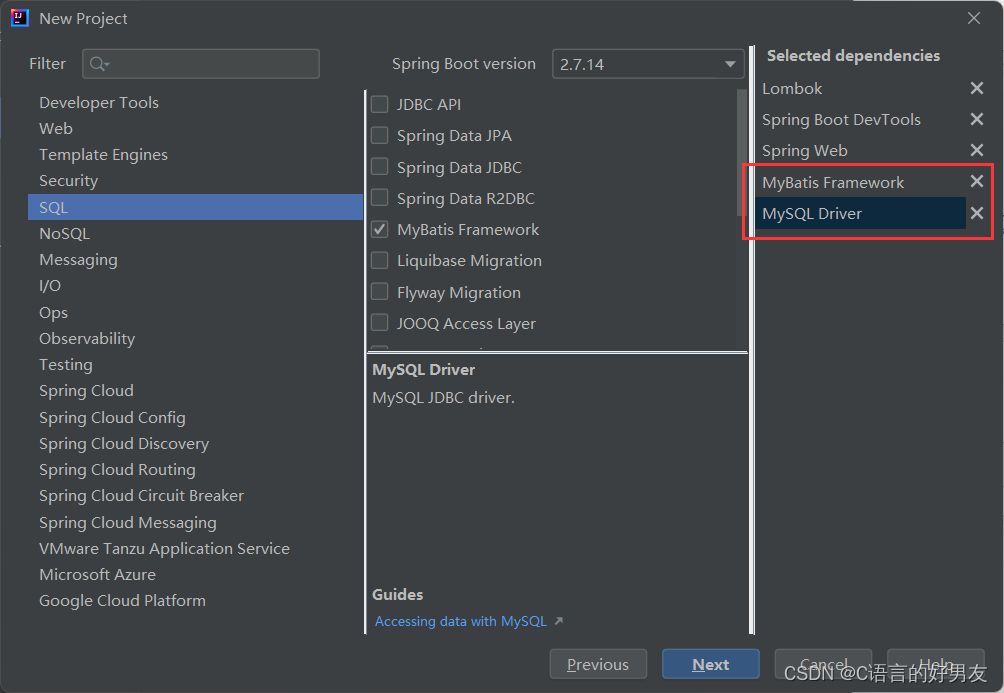
Task: Close the New Project dialog
Action: click(x=974, y=18)
